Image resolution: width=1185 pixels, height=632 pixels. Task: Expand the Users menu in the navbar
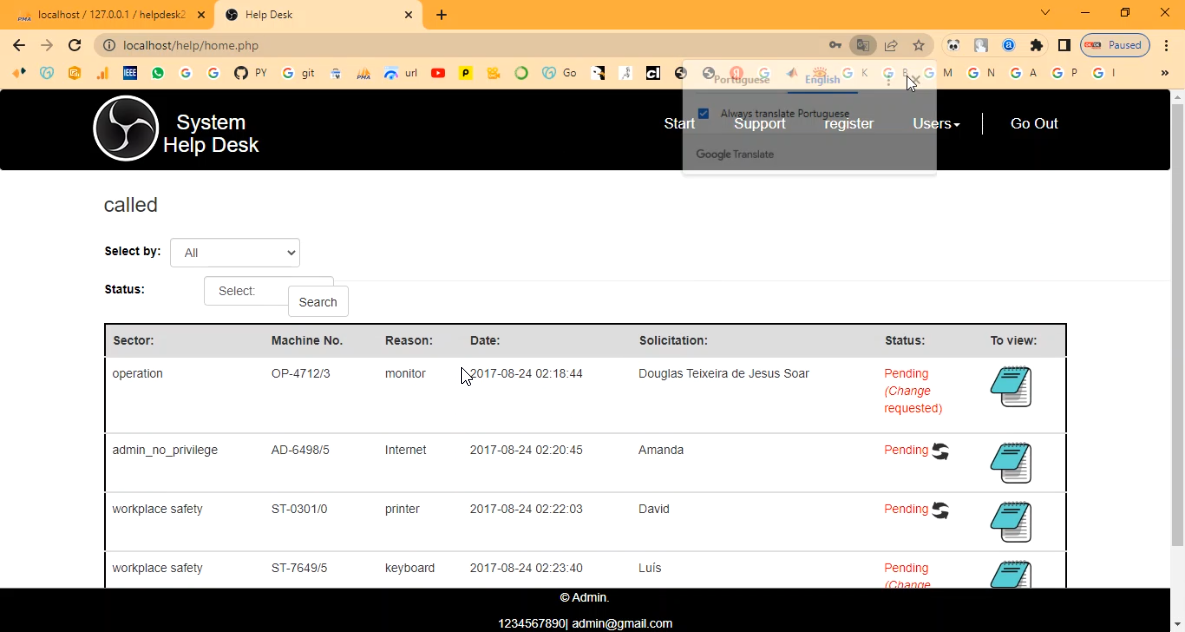click(936, 124)
